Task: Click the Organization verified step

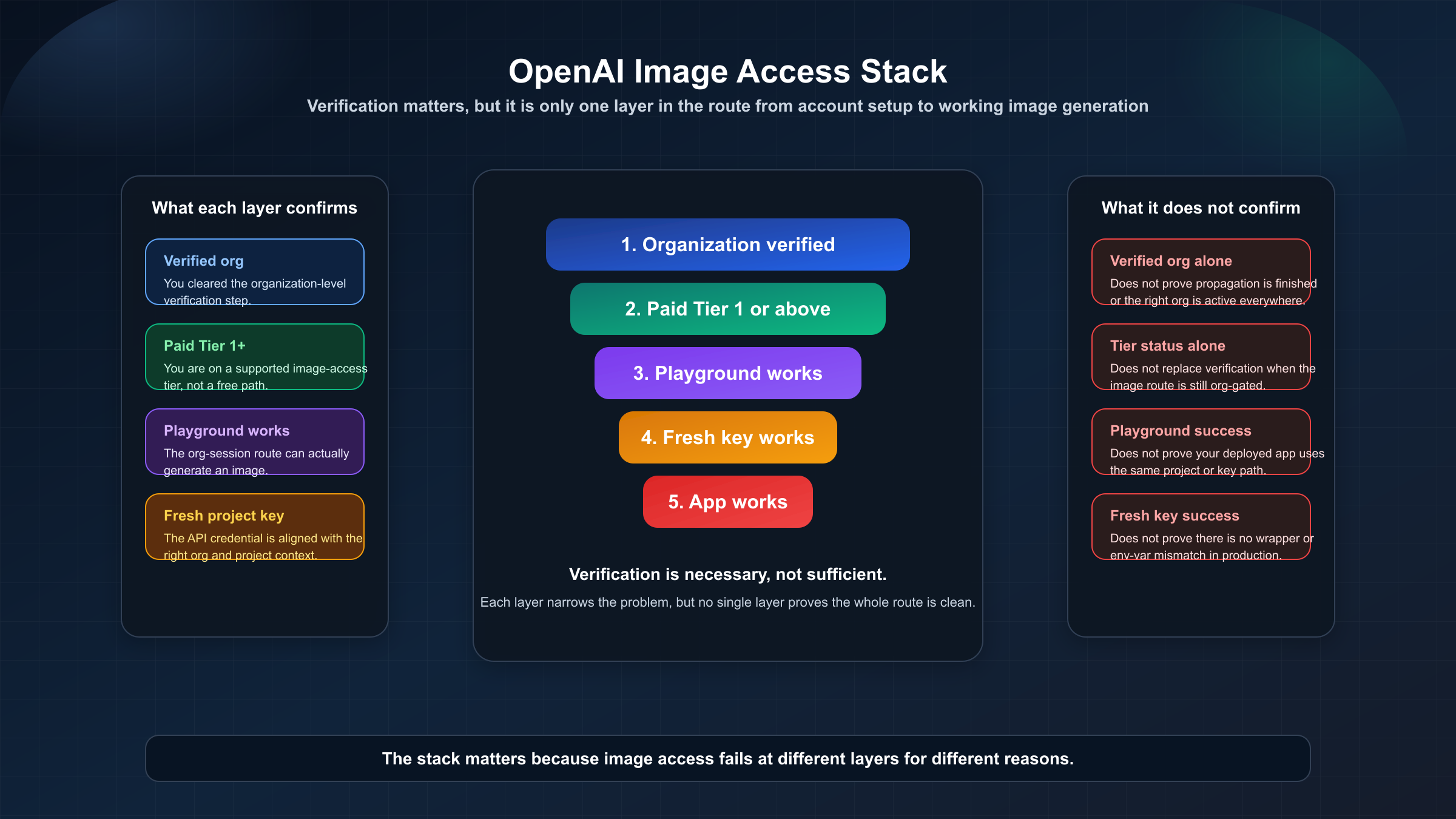Action: pos(727,244)
